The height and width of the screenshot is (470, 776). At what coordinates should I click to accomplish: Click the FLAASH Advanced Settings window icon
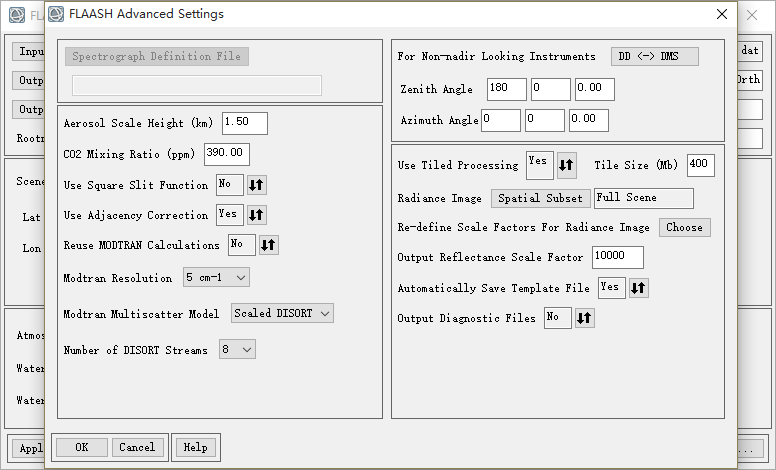[x=57, y=15]
